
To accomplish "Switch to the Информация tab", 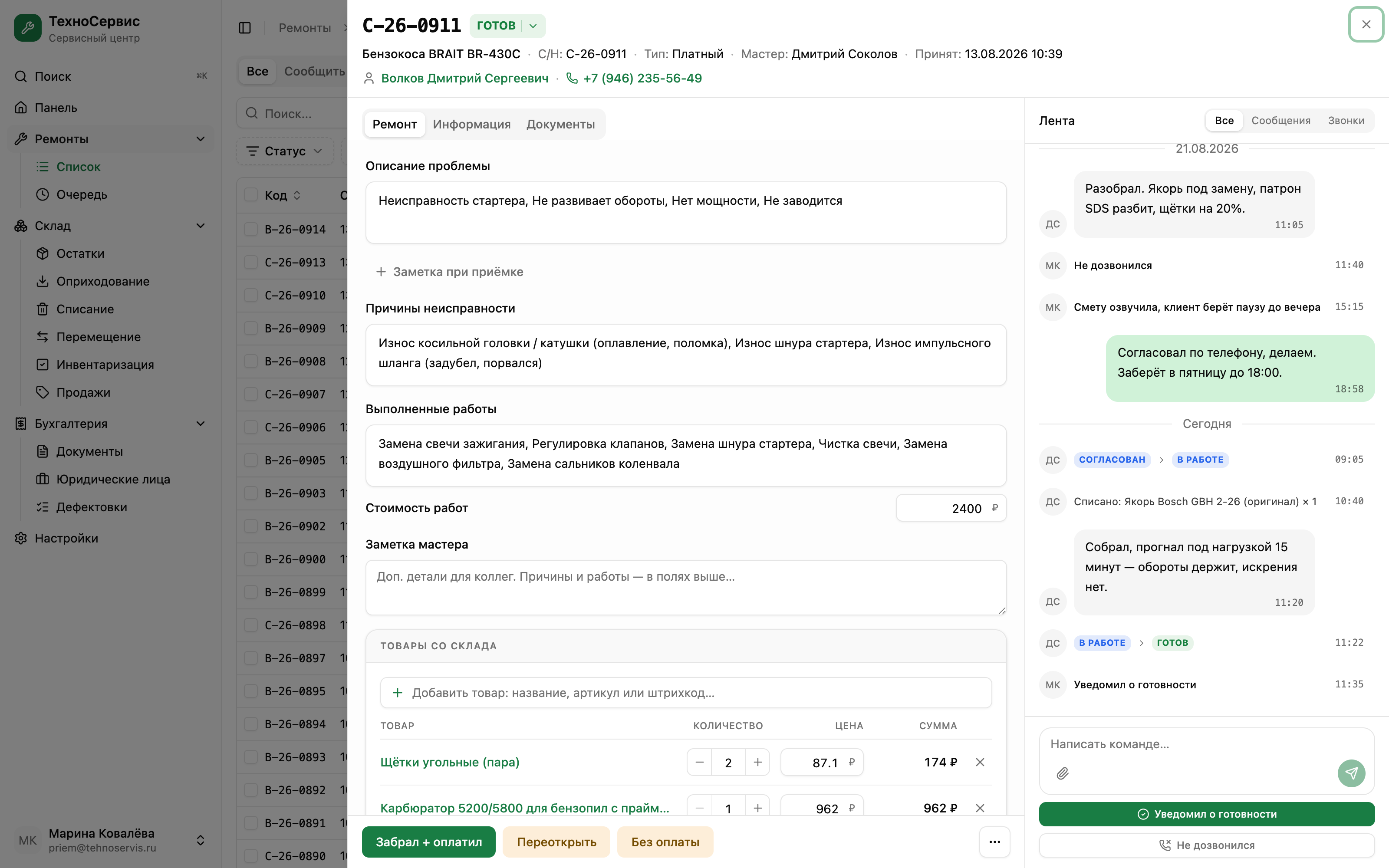I will 472,124.
